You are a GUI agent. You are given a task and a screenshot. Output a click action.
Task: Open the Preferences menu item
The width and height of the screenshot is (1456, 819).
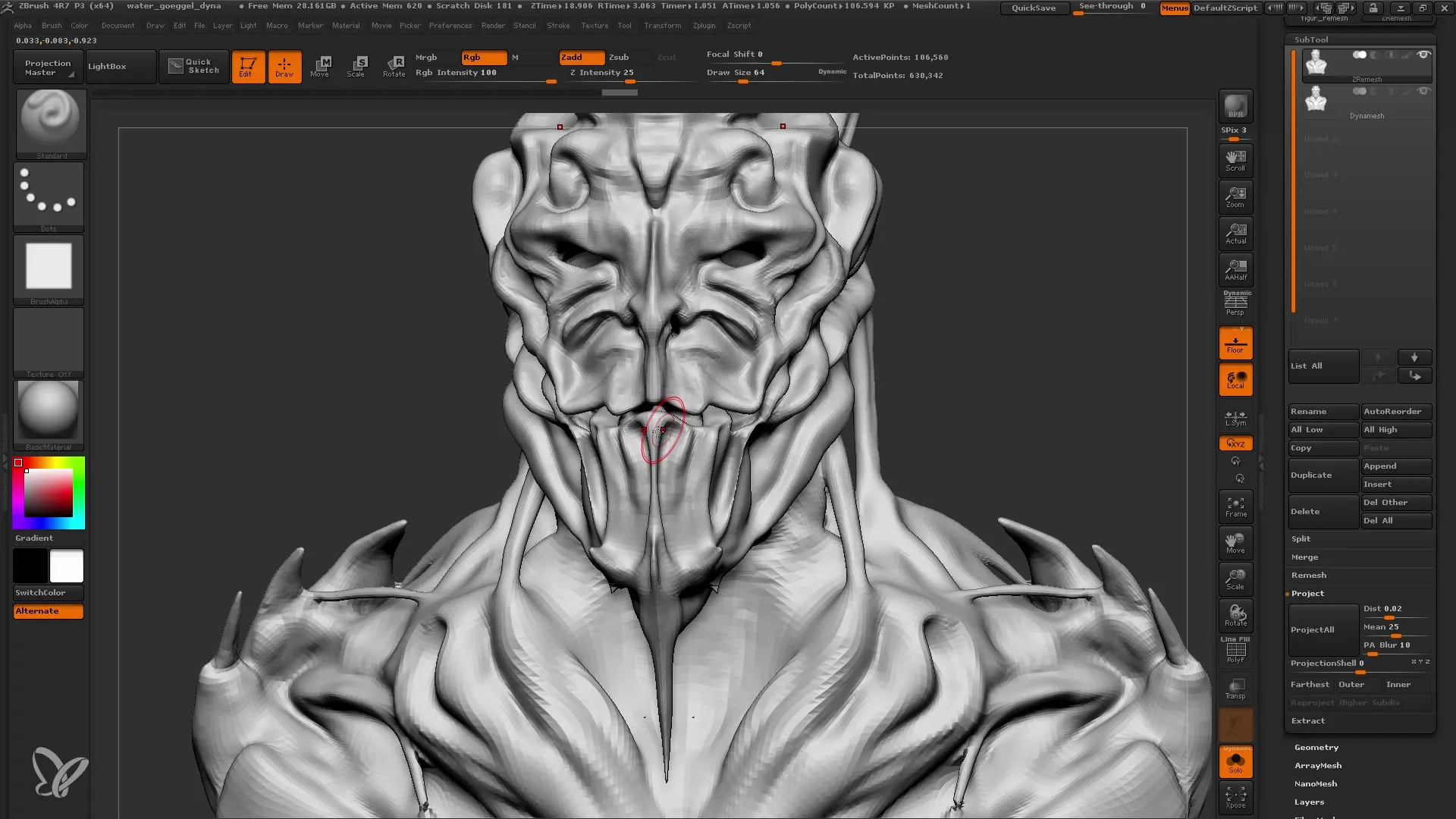[449, 25]
